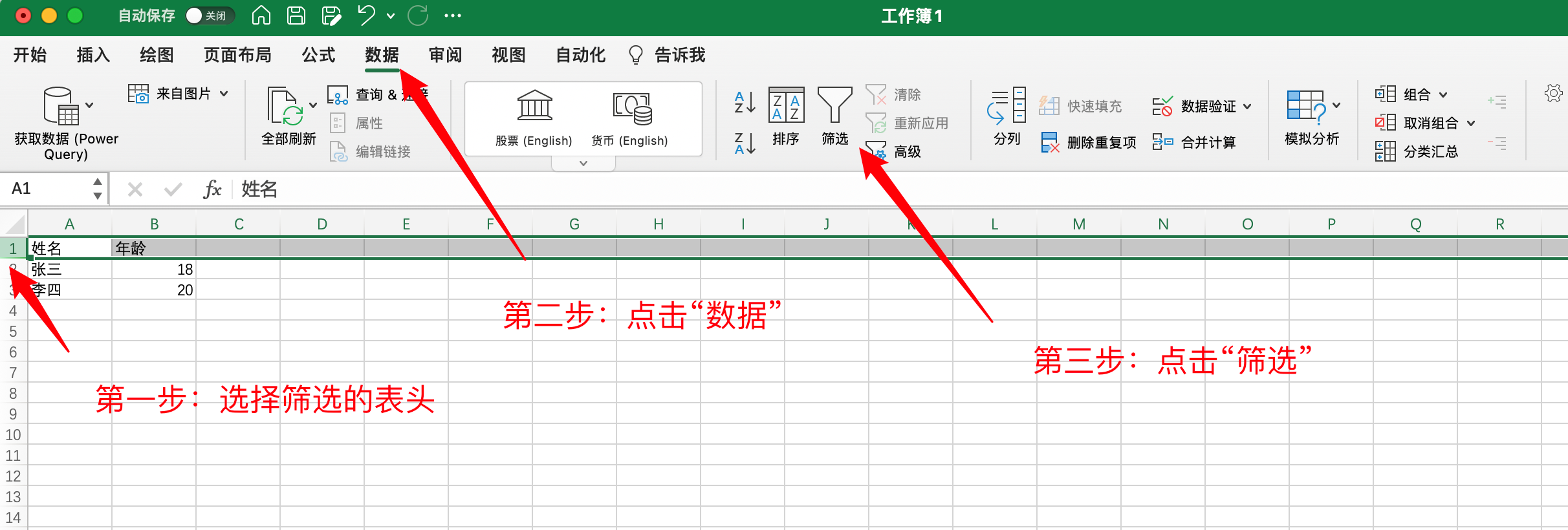Click the sort ascending A-Z icon
The width and height of the screenshot is (1568, 530).
tap(745, 102)
